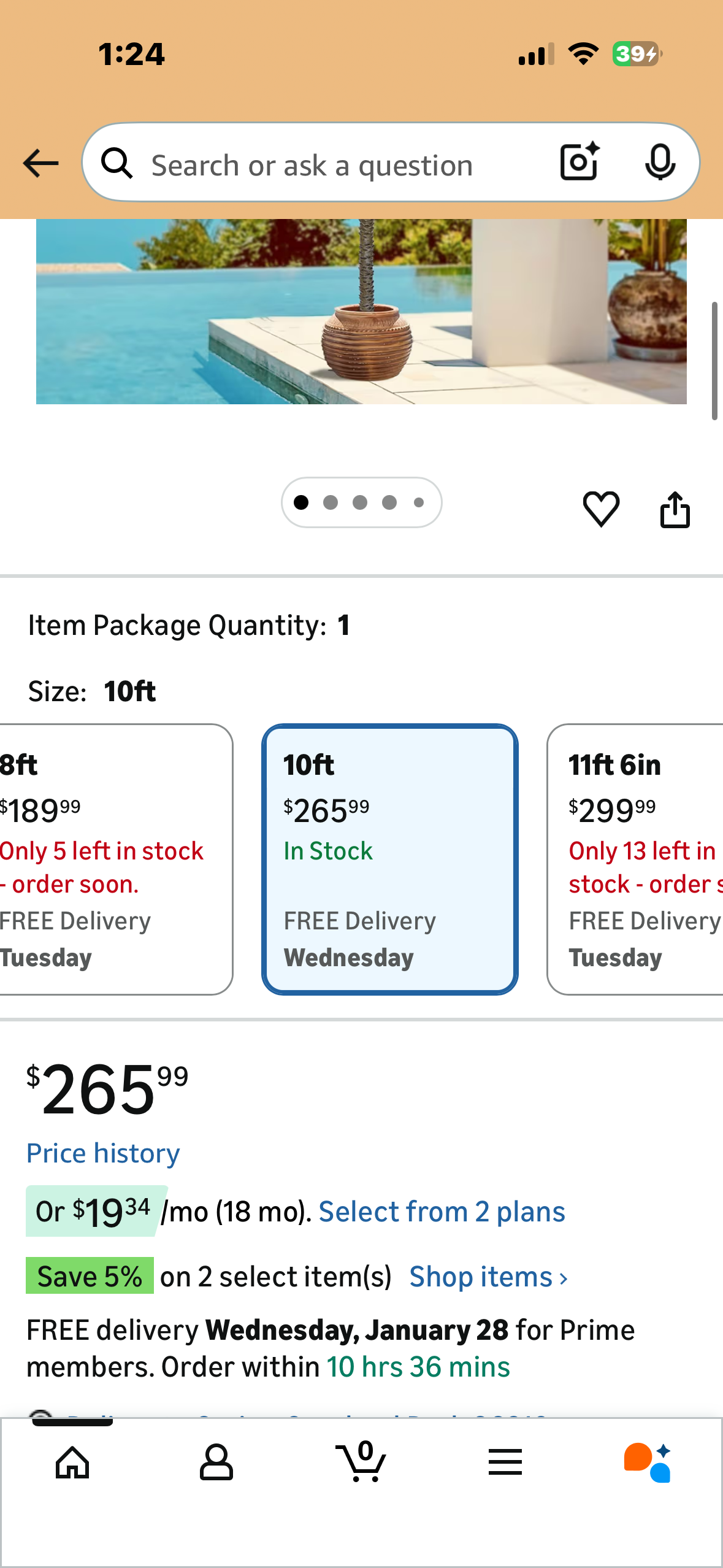Open the account profile tab
723x1568 pixels.
[x=216, y=1462]
